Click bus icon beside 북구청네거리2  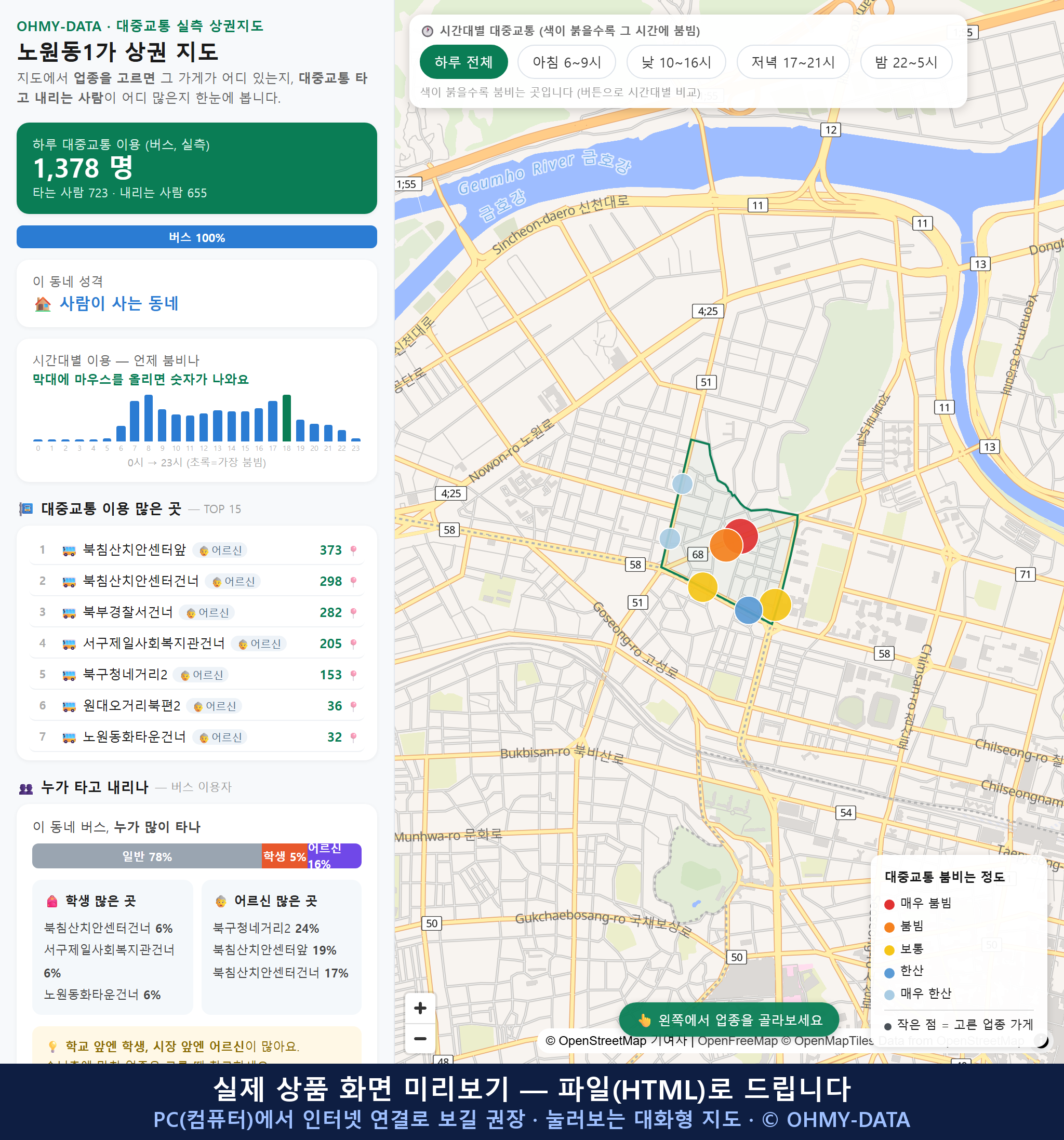(69, 675)
